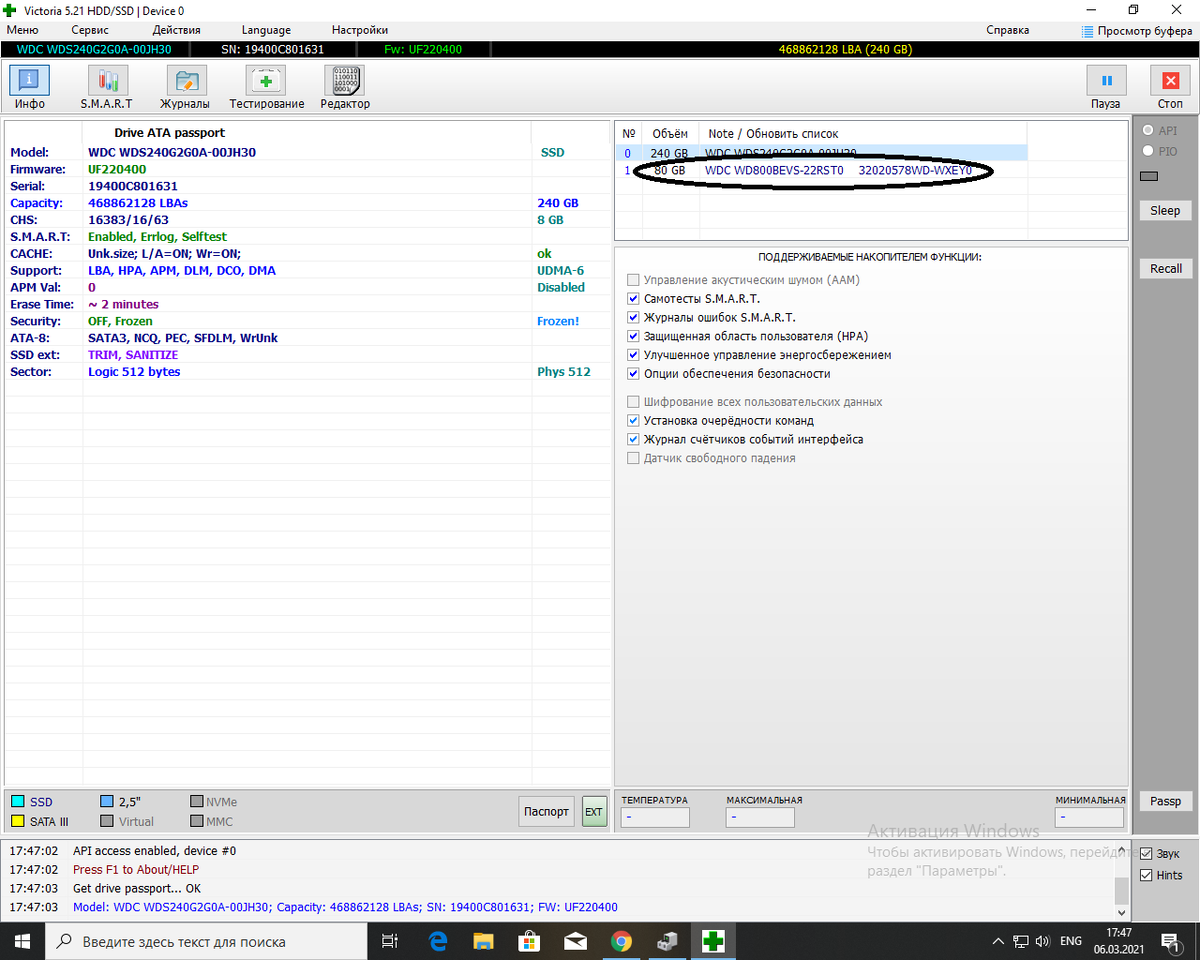
Task: Select the PIO radio button
Action: click(1147, 151)
